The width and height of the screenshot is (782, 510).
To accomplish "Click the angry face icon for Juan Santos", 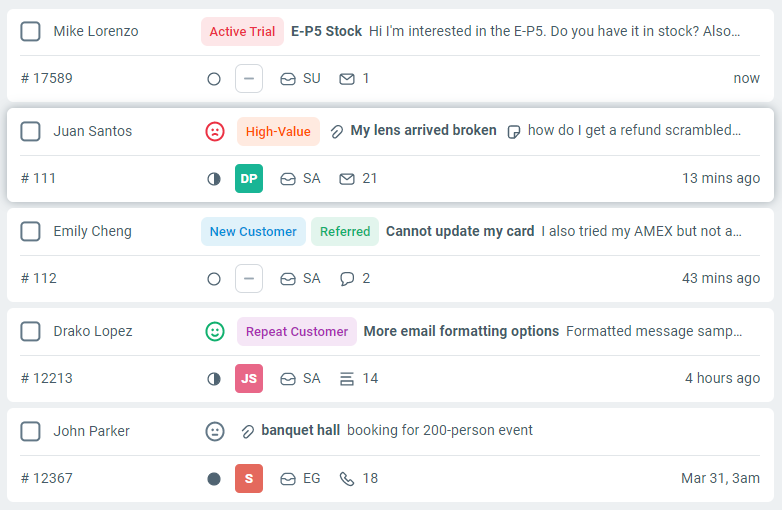I will pyautogui.click(x=215, y=131).
